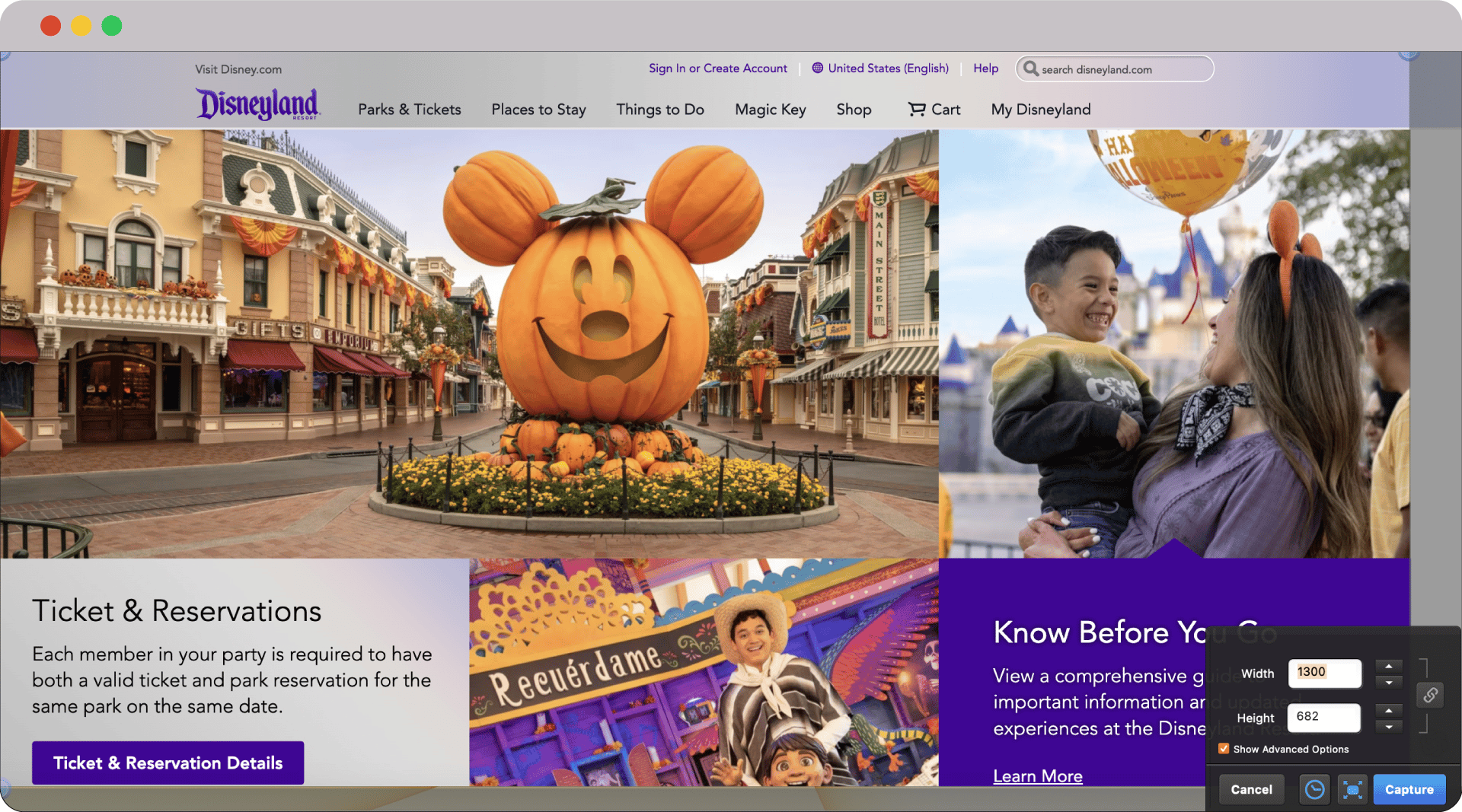This screenshot has width=1462, height=812.
Task: Toggle the aspect ratio lock chain icon
Action: point(1430,695)
